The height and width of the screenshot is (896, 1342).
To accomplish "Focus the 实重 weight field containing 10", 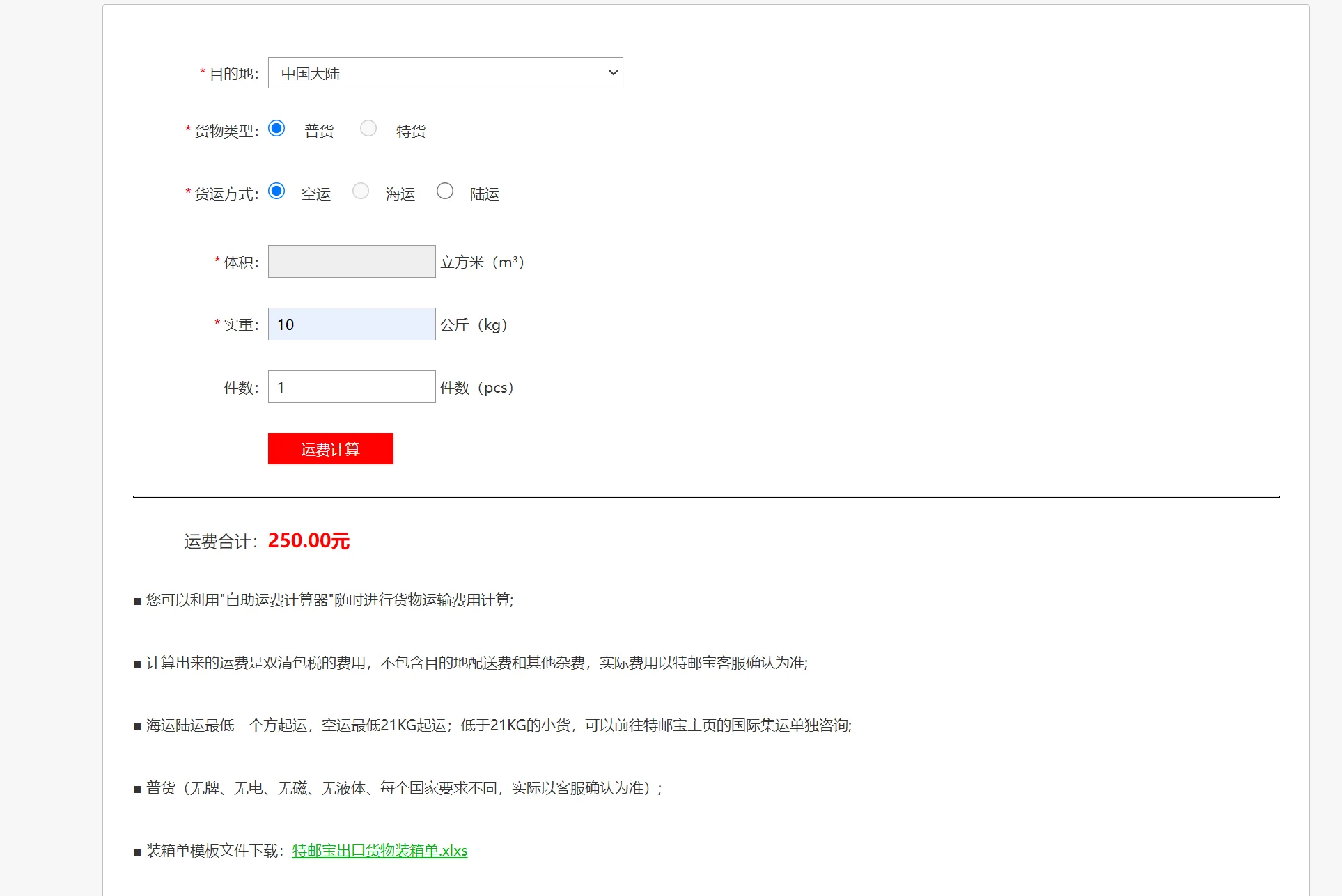I will (352, 324).
